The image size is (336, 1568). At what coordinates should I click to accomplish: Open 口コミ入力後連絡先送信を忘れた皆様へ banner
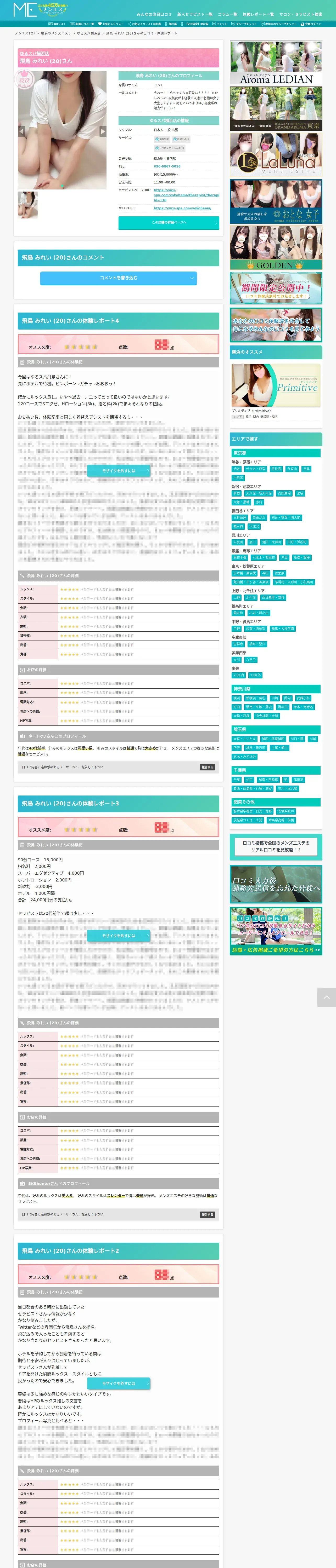pyautogui.click(x=276, y=884)
